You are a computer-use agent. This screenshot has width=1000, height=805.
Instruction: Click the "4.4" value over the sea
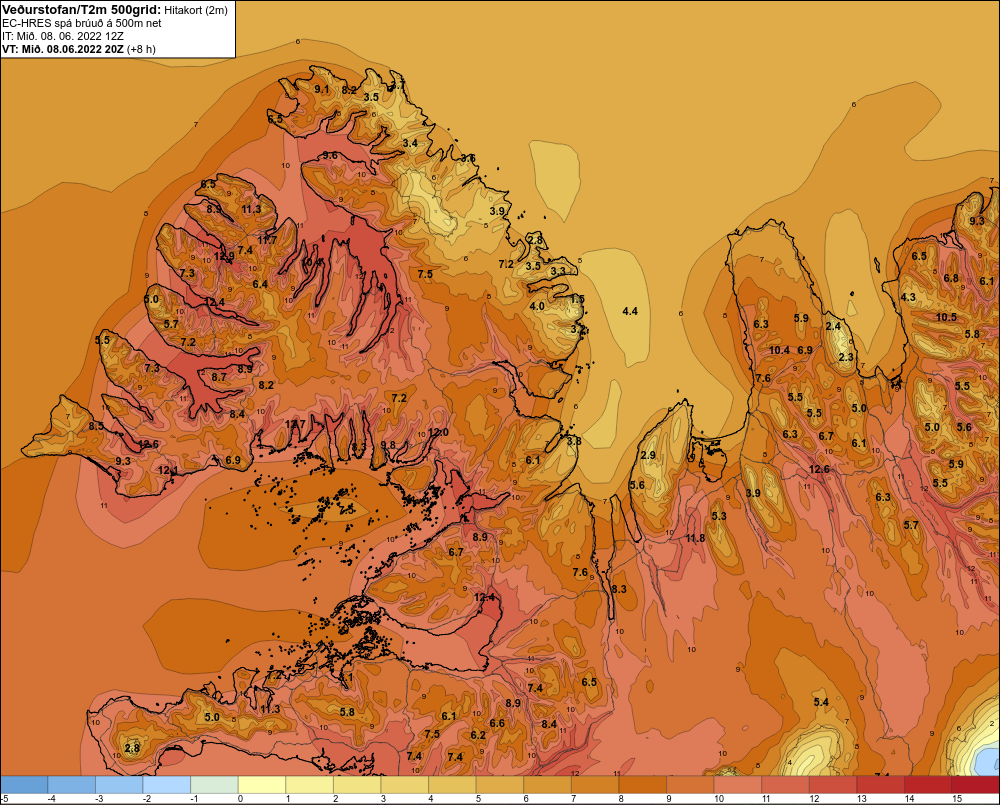pos(630,311)
